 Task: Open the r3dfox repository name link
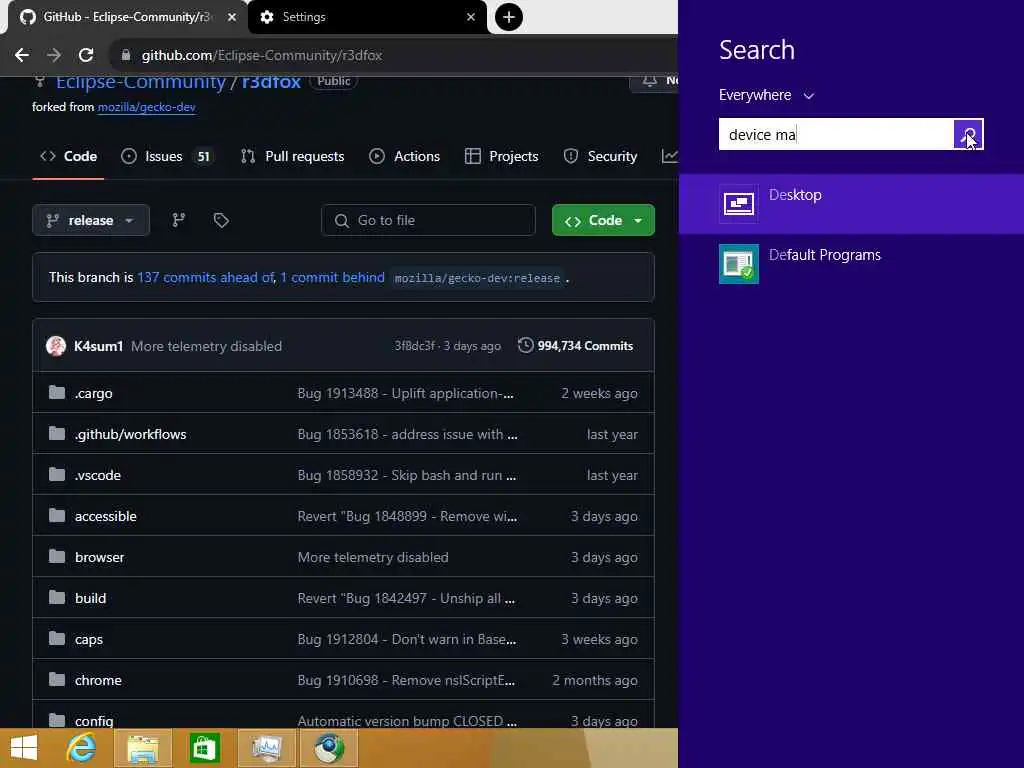271,82
